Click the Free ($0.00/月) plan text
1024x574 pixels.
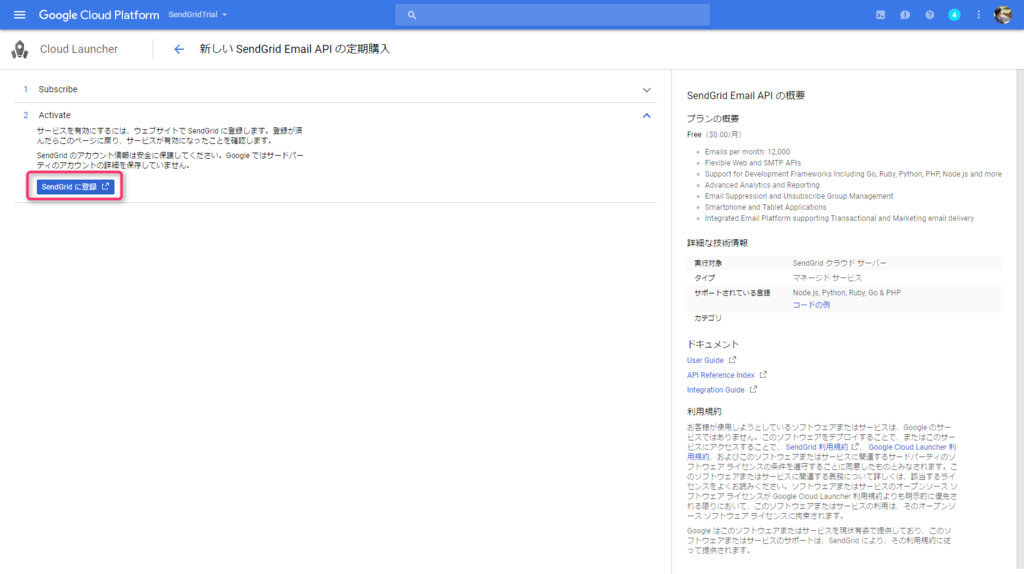715,135
